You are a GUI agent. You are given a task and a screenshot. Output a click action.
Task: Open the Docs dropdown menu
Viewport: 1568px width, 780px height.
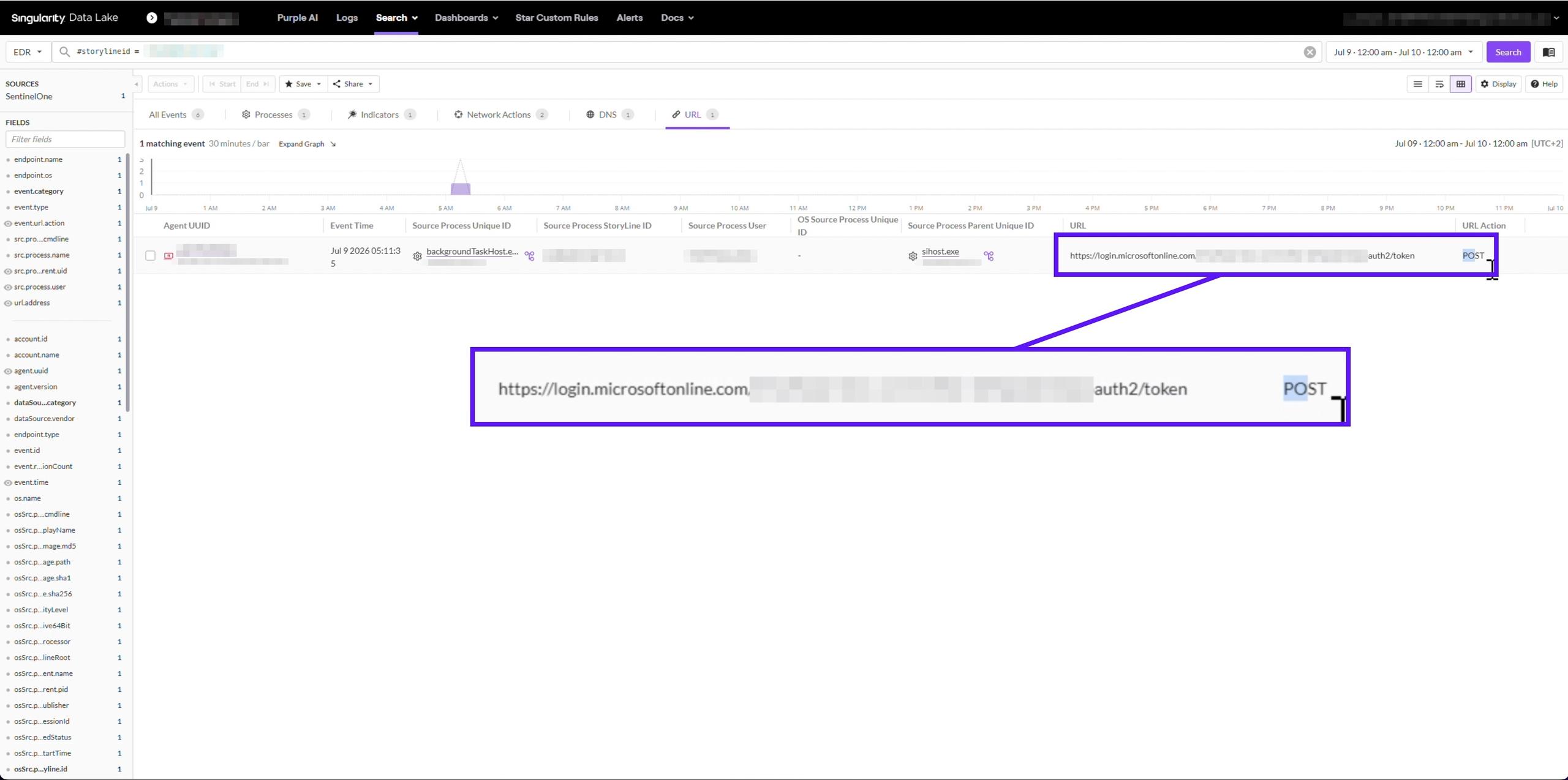(677, 18)
